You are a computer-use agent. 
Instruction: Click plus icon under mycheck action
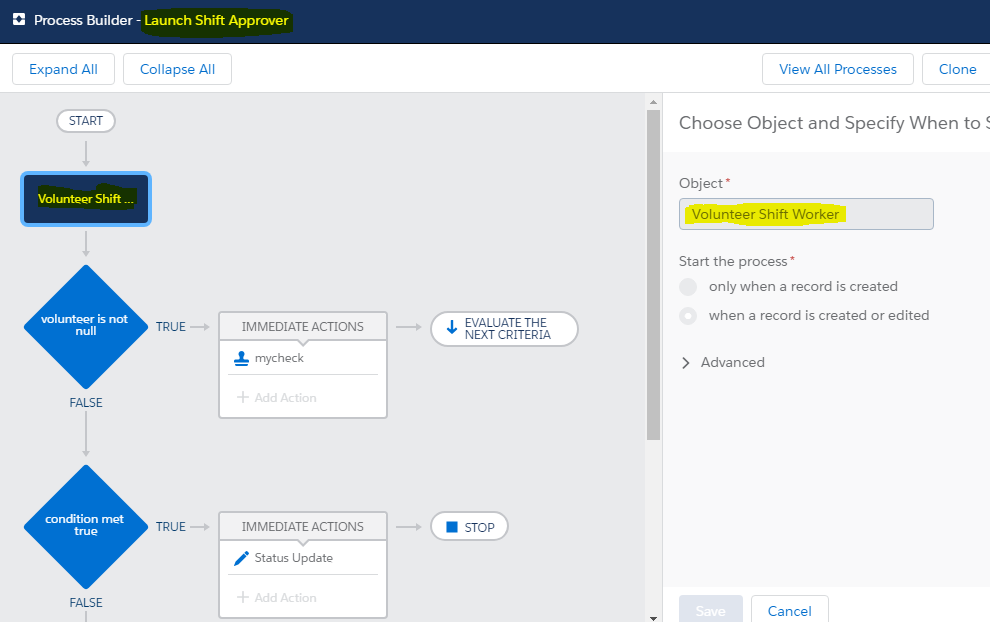point(243,398)
